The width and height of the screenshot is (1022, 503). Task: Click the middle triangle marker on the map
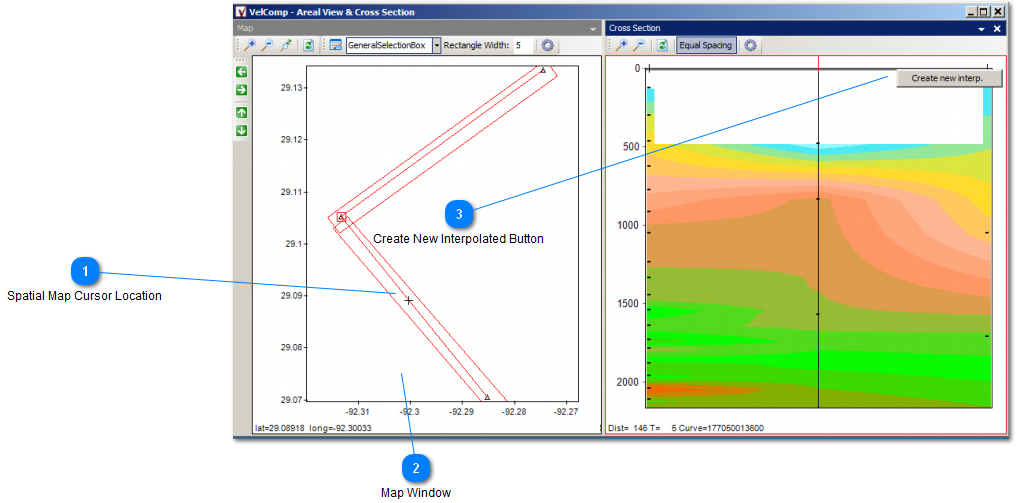point(340,217)
